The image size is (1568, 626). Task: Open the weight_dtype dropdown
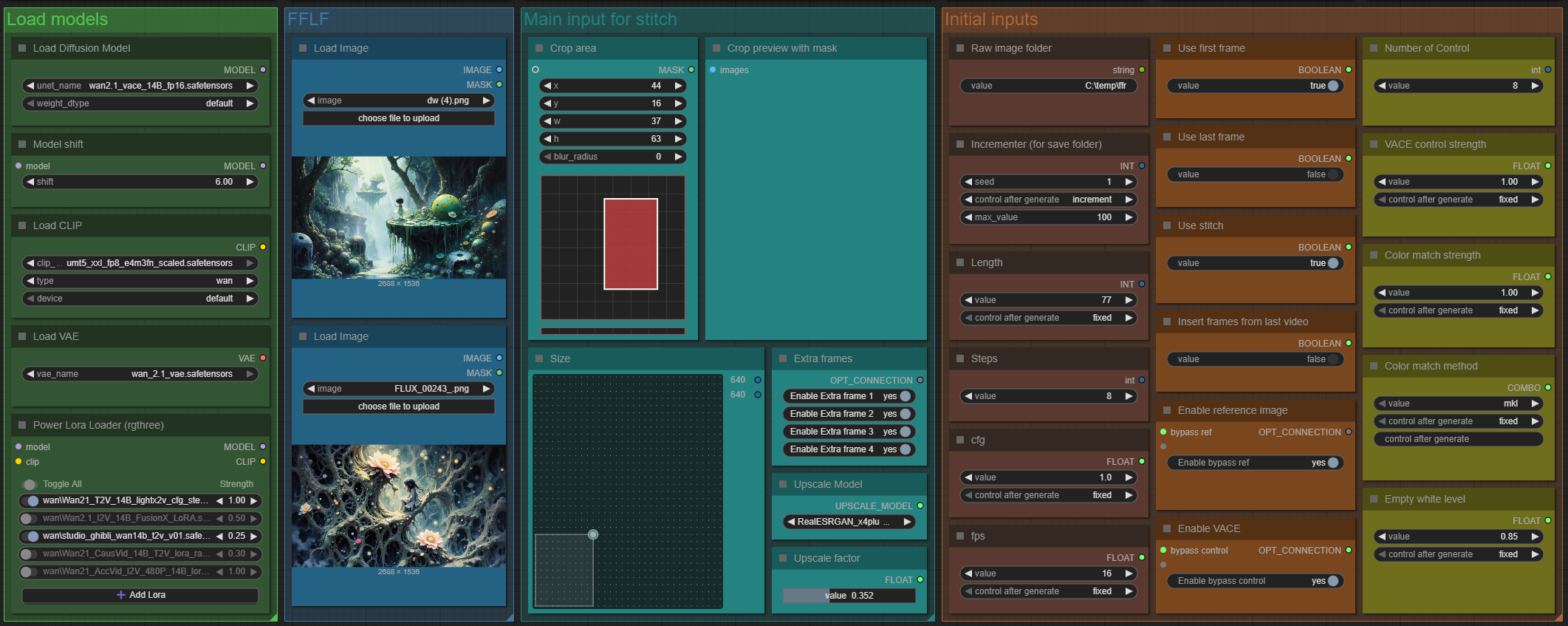(x=140, y=103)
